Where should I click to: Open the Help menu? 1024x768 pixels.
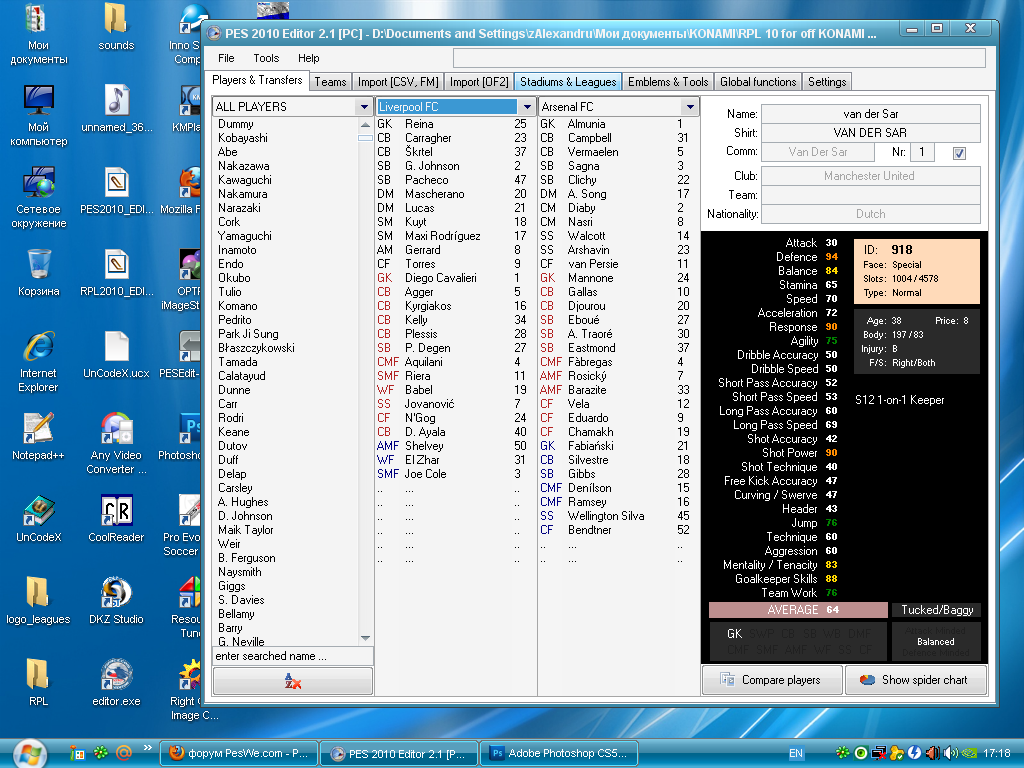(x=308, y=58)
